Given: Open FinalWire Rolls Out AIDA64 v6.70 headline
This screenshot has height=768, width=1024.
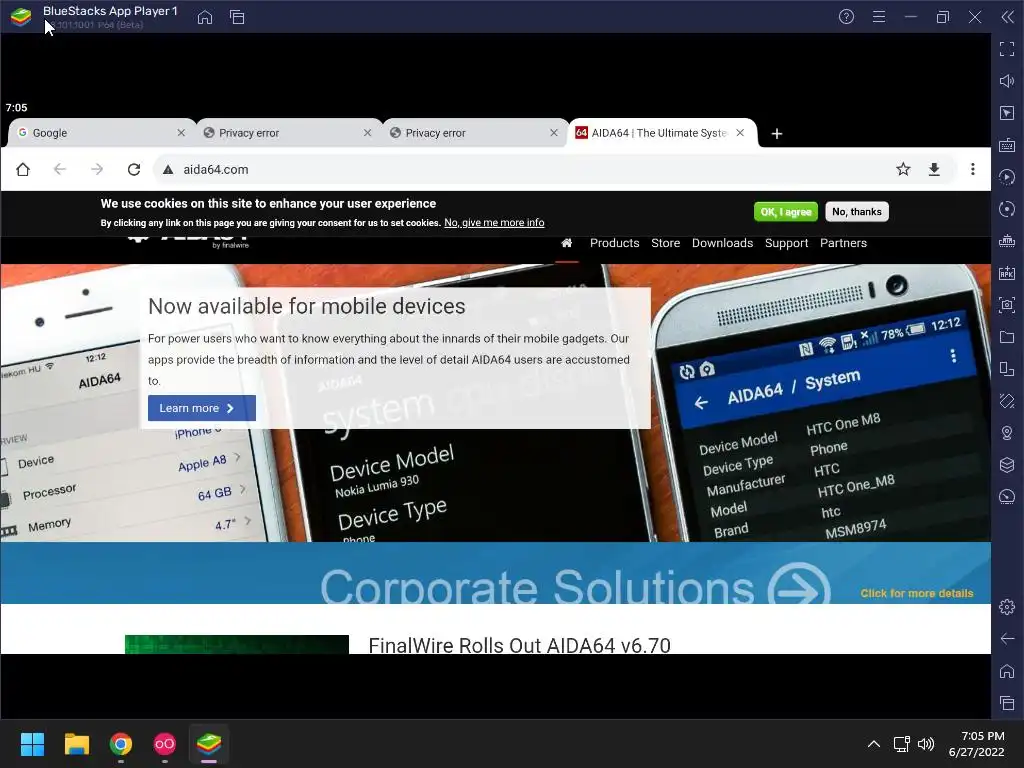Looking at the screenshot, I should [x=519, y=645].
